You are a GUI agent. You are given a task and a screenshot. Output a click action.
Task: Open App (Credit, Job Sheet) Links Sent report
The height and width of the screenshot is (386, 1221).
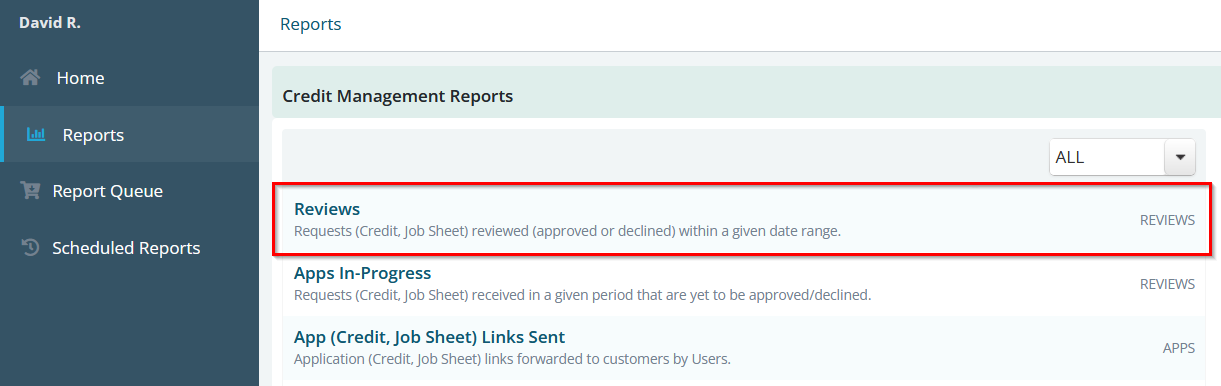click(429, 337)
